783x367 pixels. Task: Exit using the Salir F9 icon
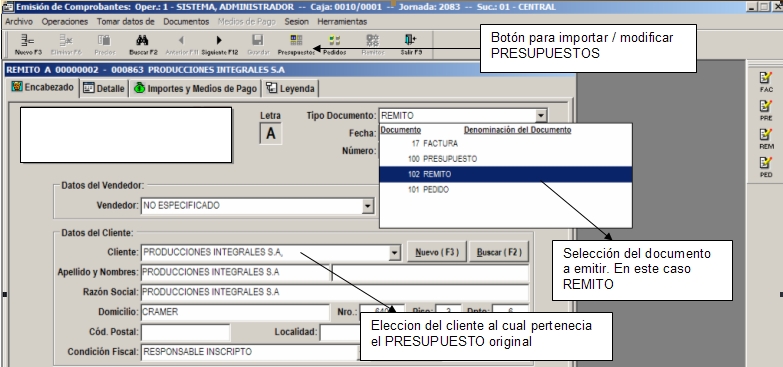(410, 44)
